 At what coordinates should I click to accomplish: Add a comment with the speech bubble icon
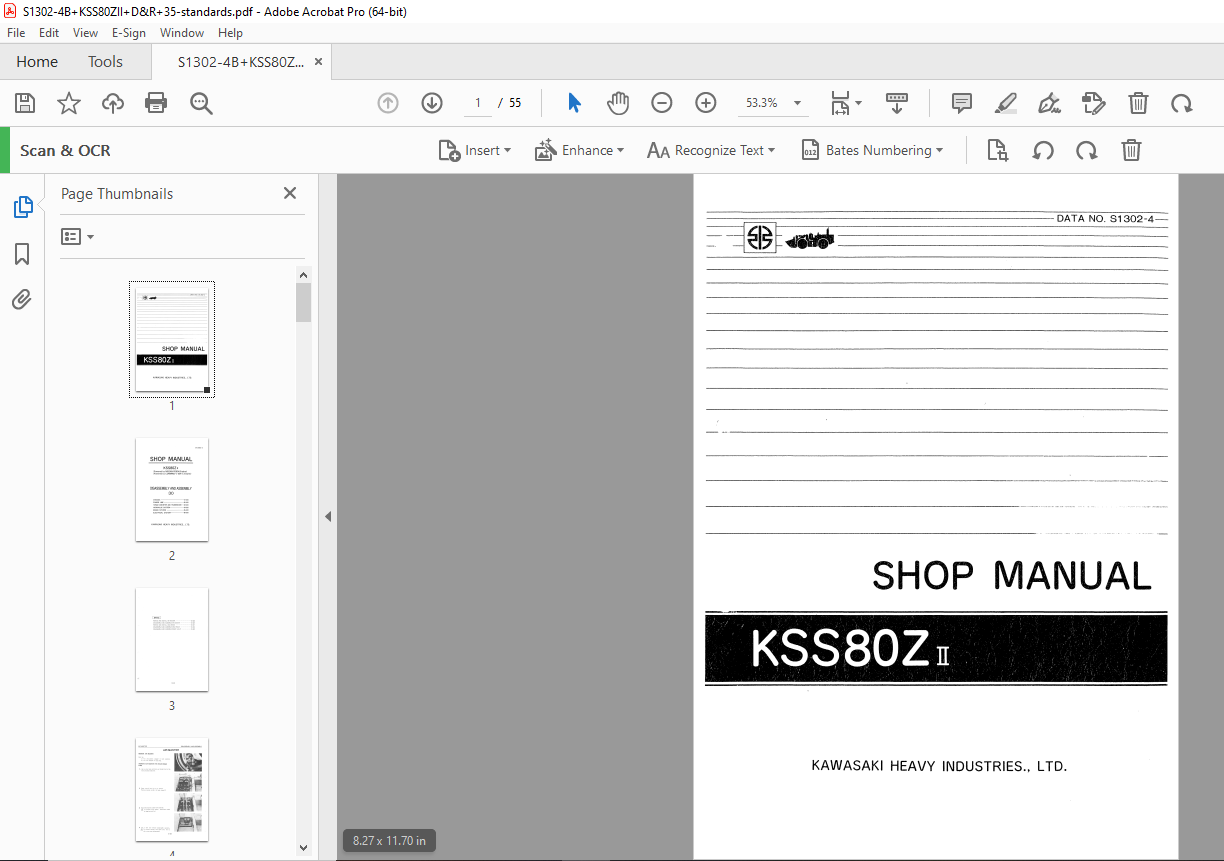coord(962,103)
